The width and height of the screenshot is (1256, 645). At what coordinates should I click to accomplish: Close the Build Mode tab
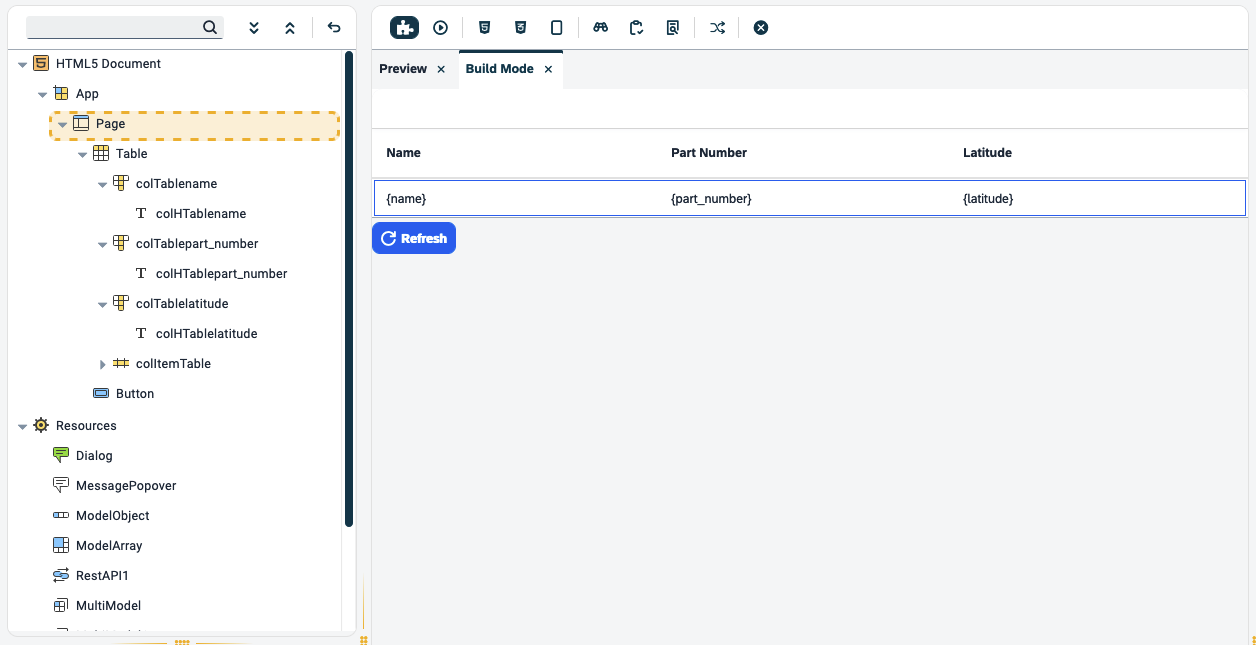coord(548,69)
